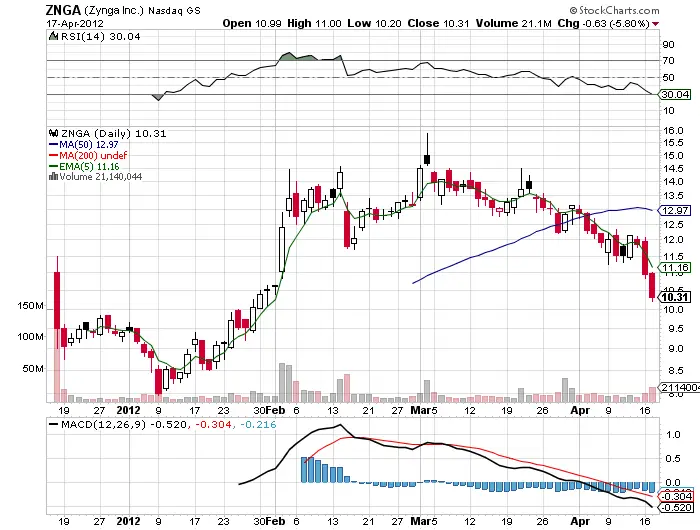The height and width of the screenshot is (530, 700).
Task: Click the RSI 90 level label
Action: [x=668, y=45]
